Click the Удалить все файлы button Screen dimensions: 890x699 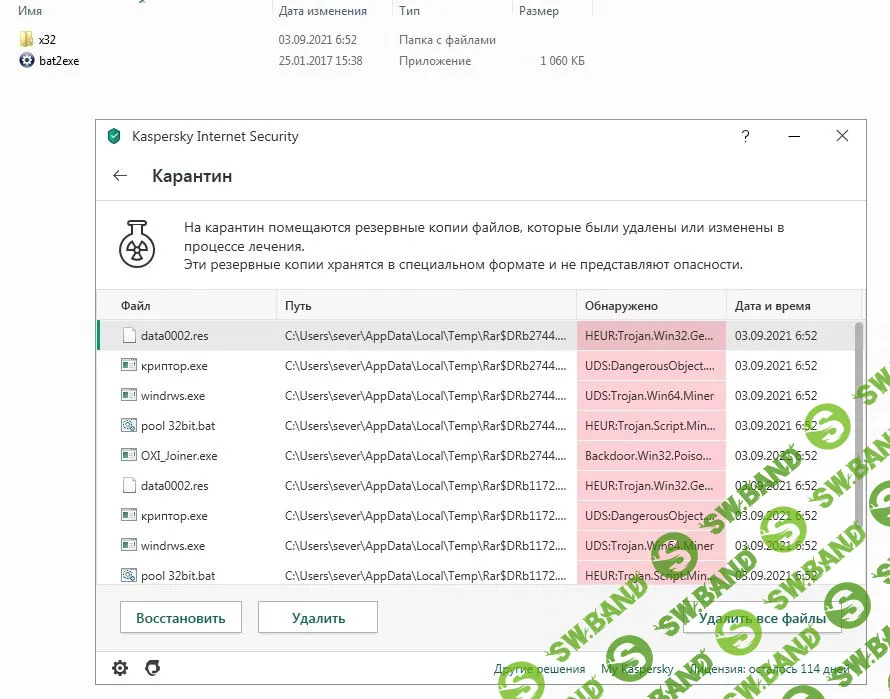coord(762,618)
